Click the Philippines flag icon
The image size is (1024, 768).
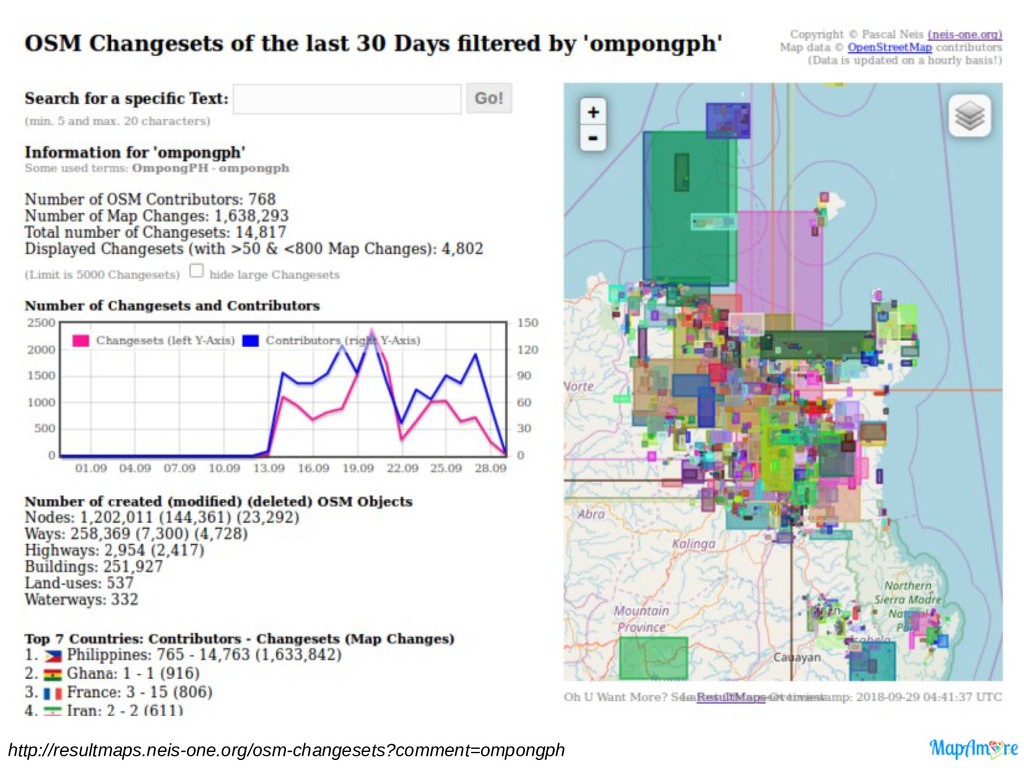(53, 656)
